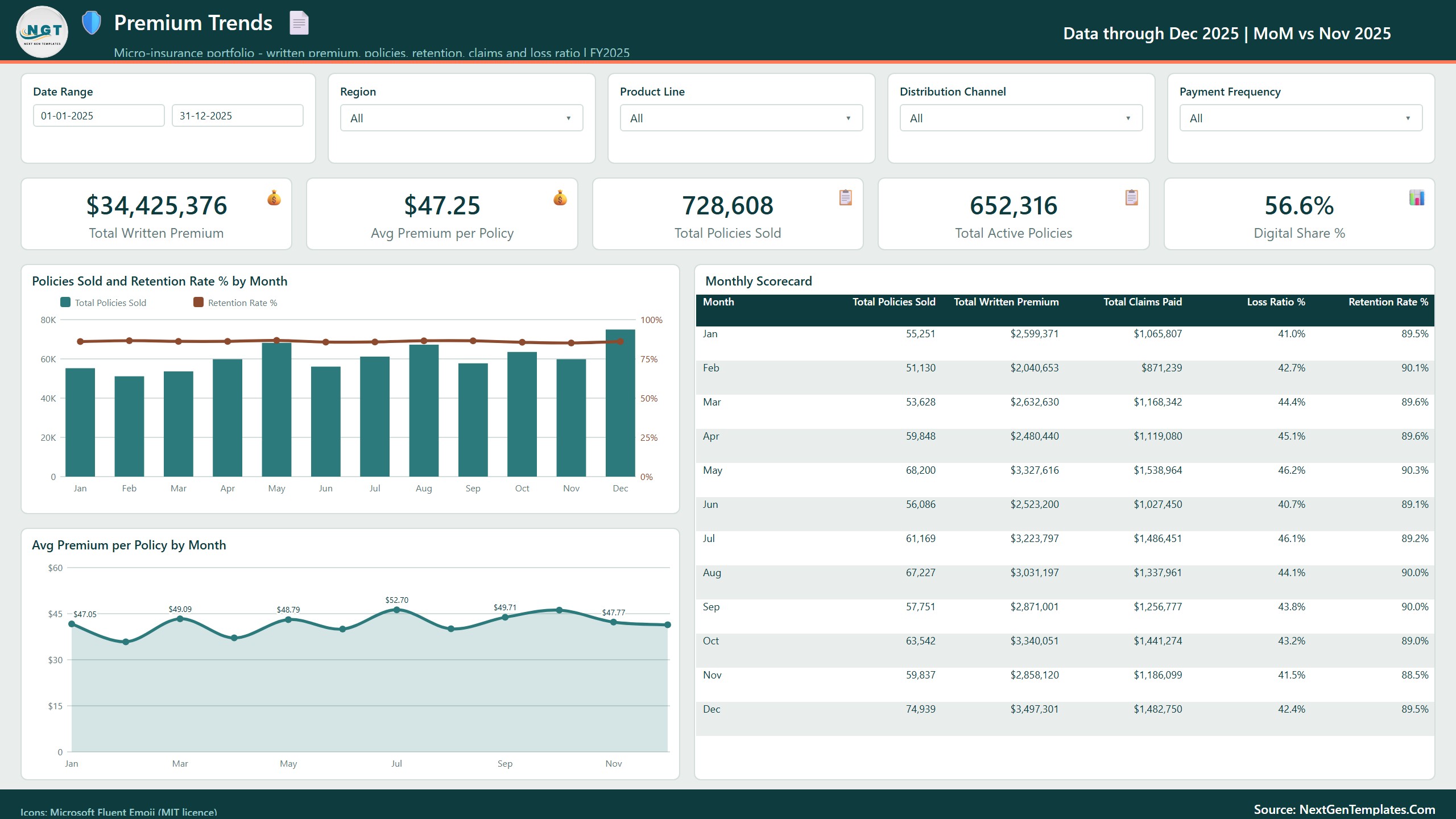
Task: Click Oct written premium $3,340,051
Action: click(x=1035, y=641)
